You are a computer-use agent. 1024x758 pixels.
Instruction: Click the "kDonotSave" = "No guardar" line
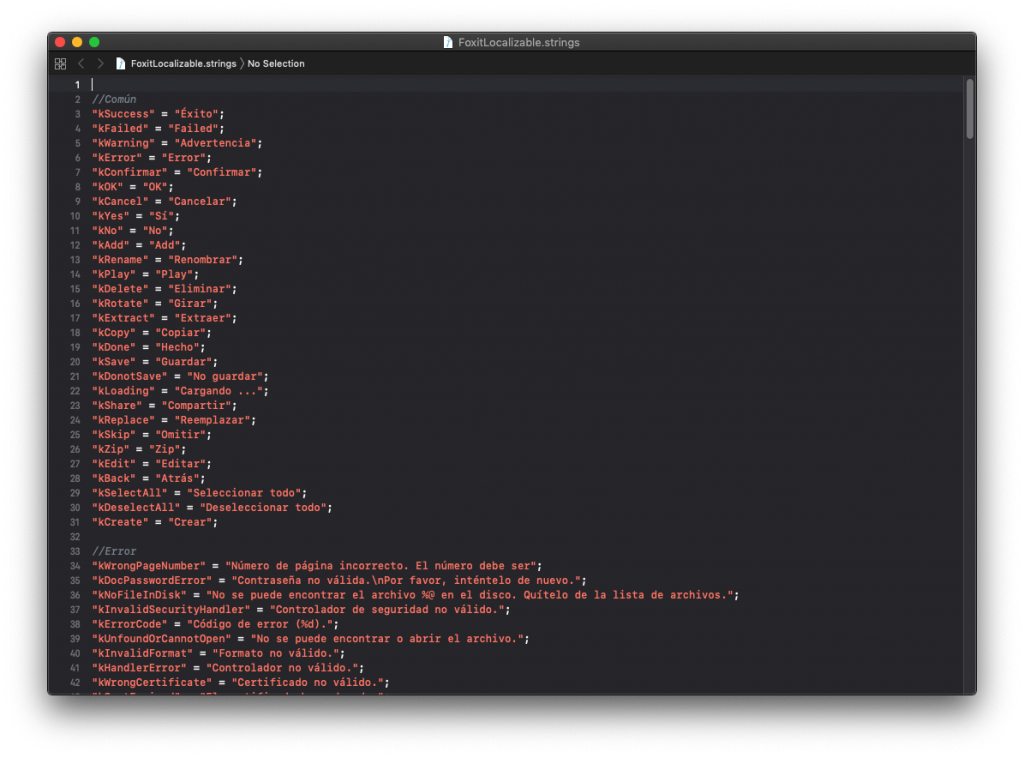click(x=180, y=376)
